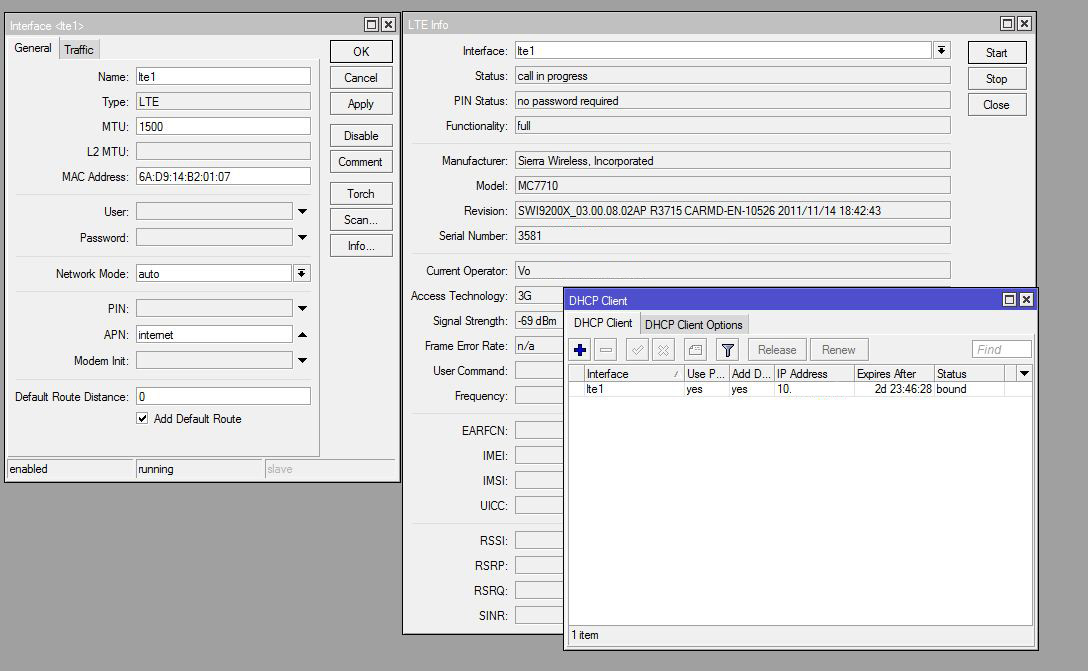Screen dimensions: 1088x671
Task: Open the funnel filter icon
Action: pyautogui.click(x=728, y=350)
